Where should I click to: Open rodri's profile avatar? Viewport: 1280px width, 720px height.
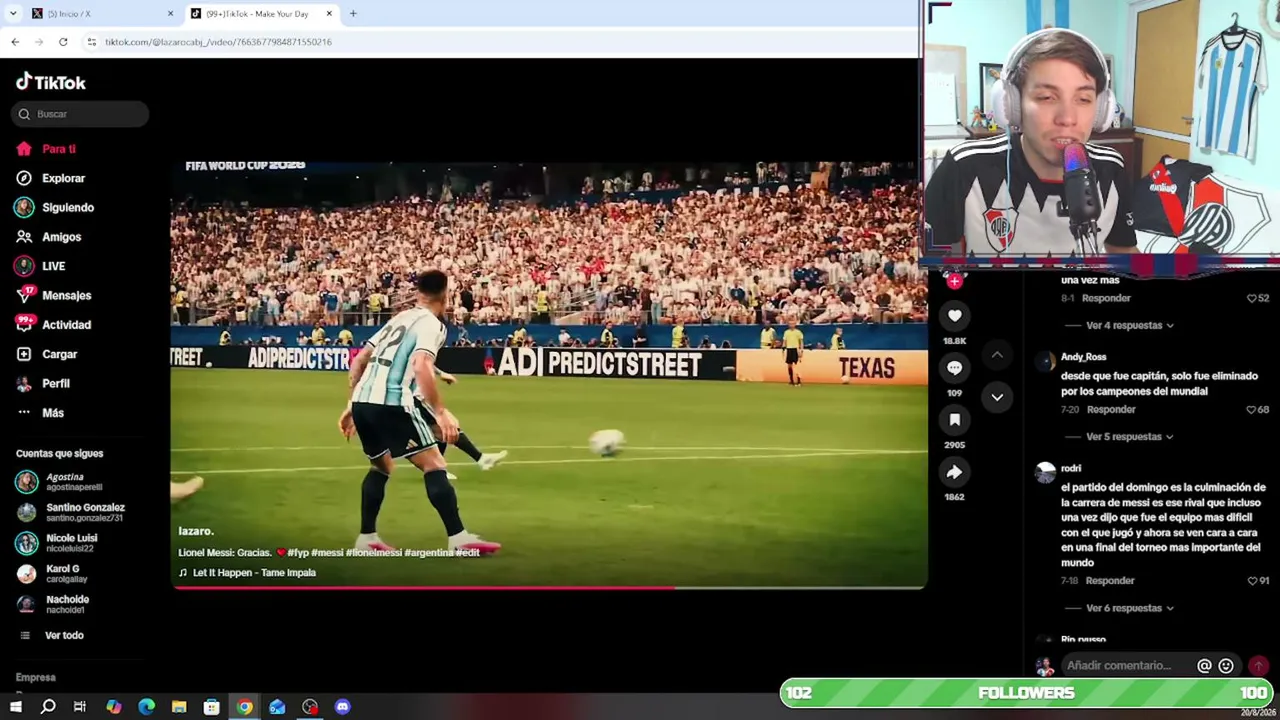coord(1045,474)
